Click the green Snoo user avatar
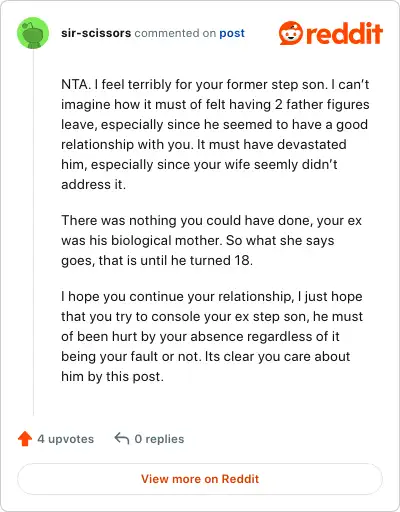The width and height of the screenshot is (400, 512). click(x=33, y=33)
